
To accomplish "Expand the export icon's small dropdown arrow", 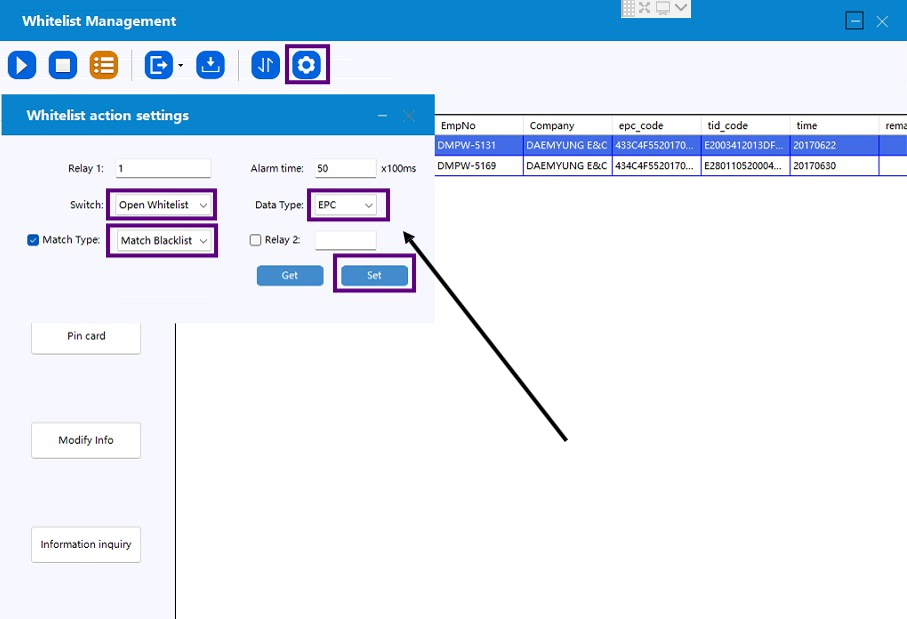I will click(180, 65).
